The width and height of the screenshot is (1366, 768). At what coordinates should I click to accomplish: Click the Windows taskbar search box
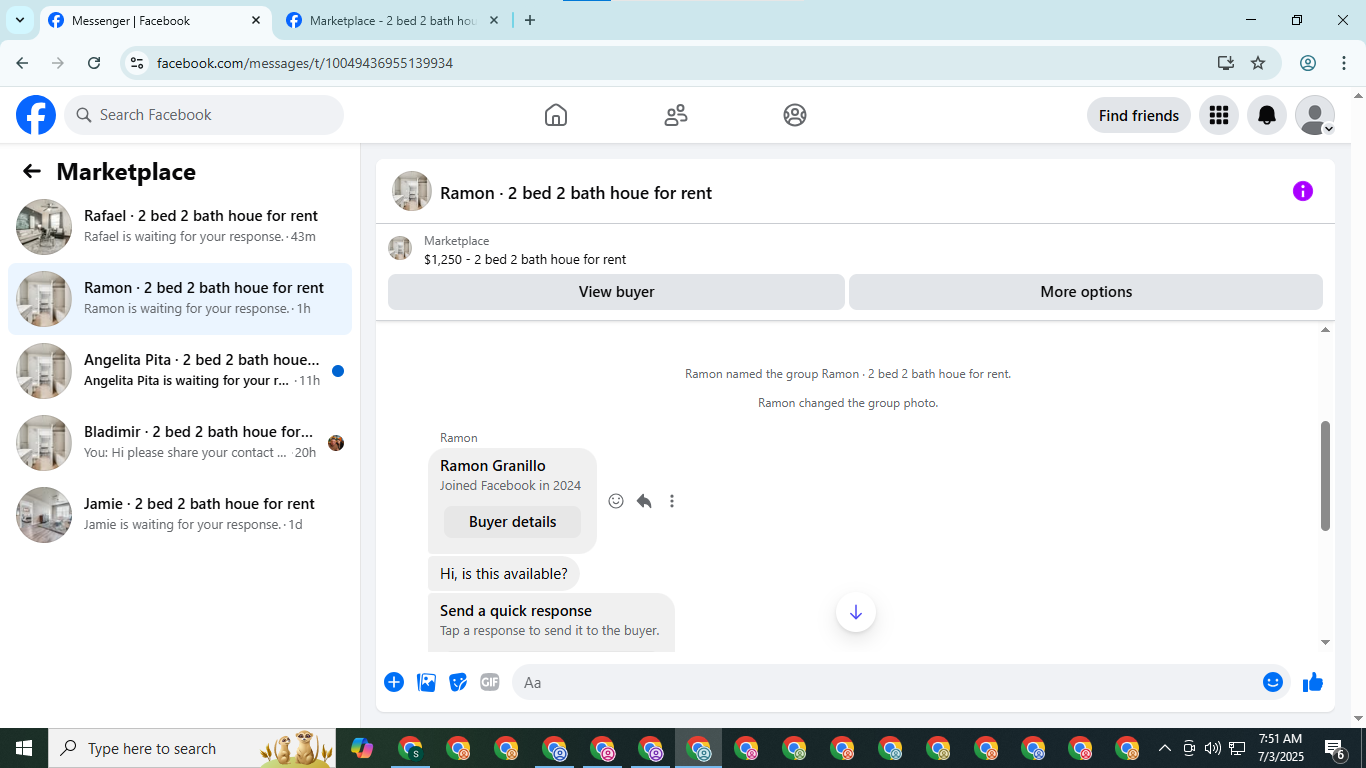(192, 748)
